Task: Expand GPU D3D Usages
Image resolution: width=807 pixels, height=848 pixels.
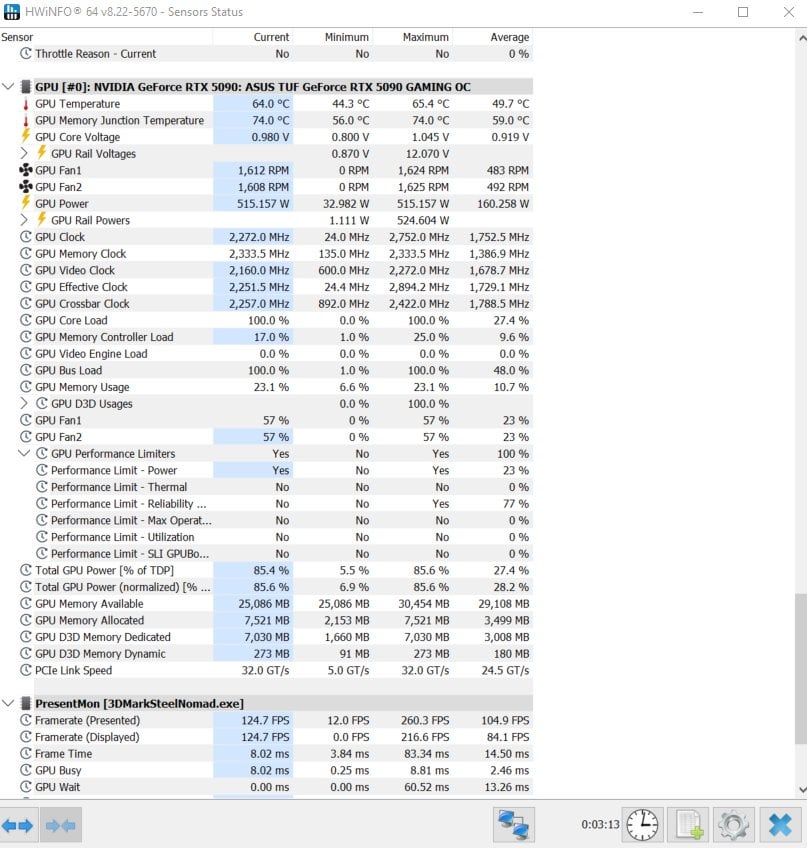Action: pyautogui.click(x=24, y=403)
